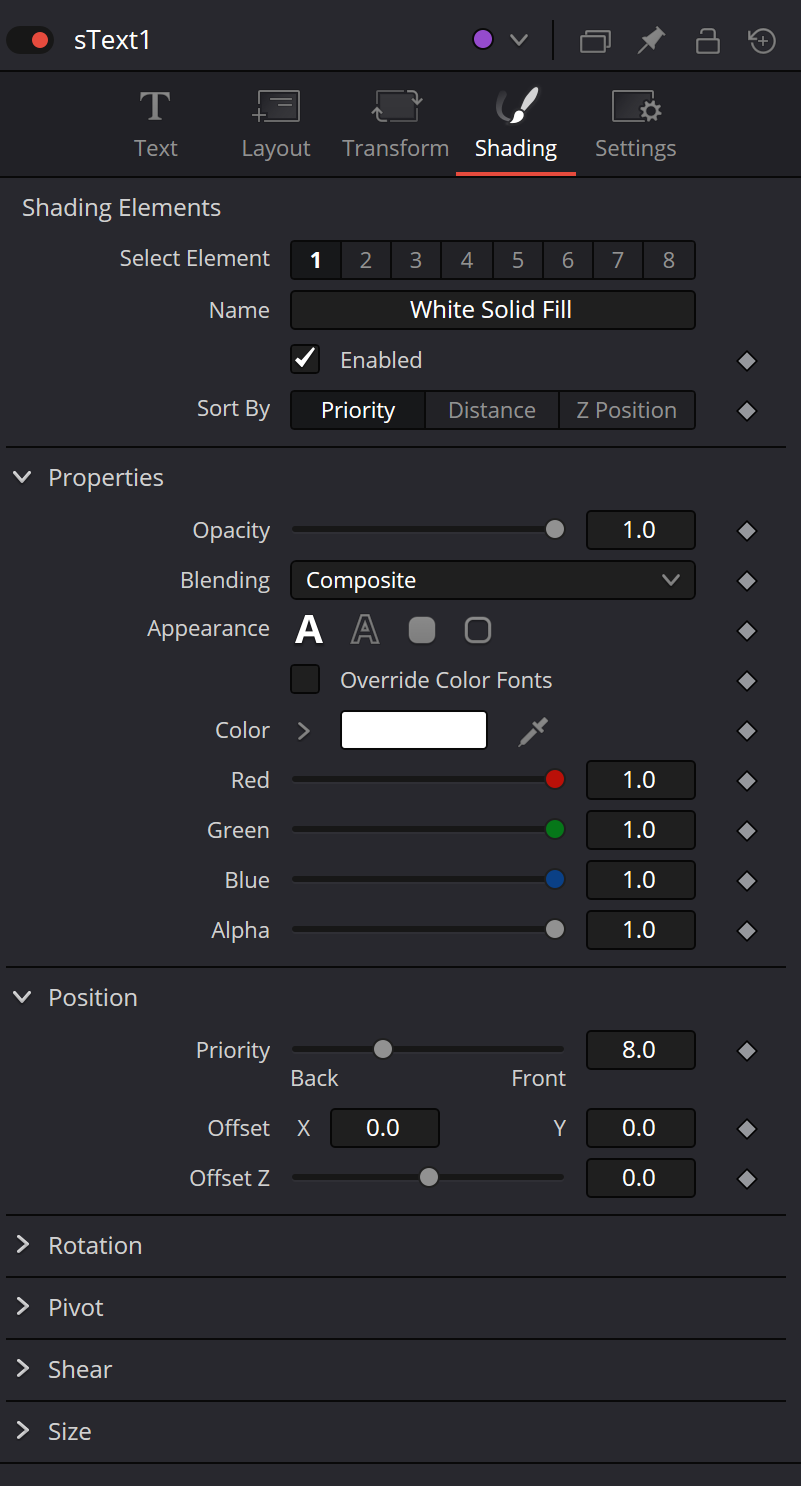Click keyframe diamond for Enabled
The image size is (801, 1486).
pyautogui.click(x=746, y=361)
